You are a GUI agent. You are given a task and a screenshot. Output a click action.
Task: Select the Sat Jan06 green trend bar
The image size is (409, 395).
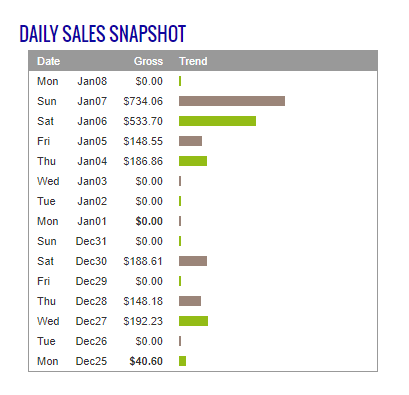click(217, 121)
